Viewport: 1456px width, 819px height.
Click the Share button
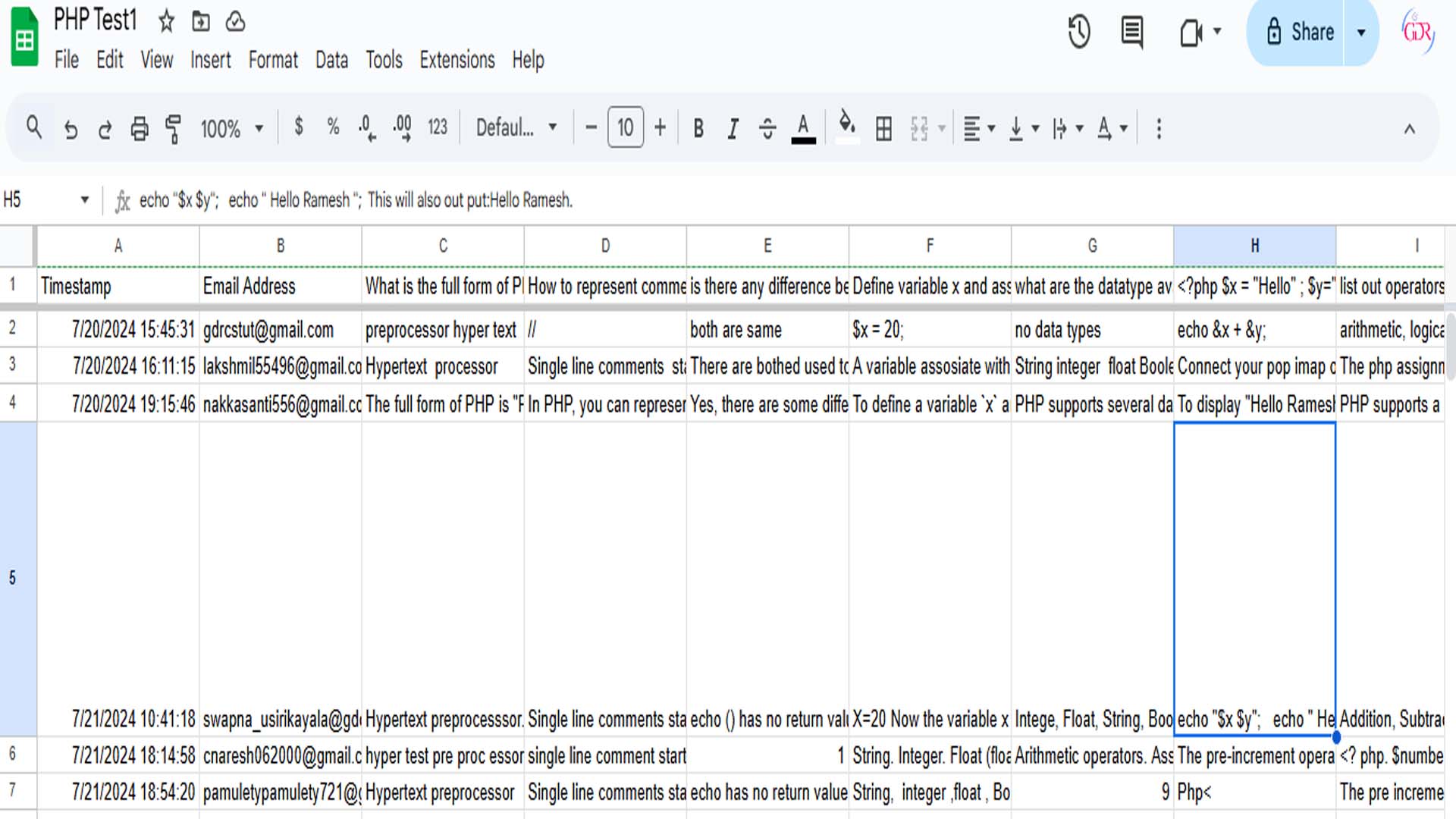pyautogui.click(x=1300, y=32)
